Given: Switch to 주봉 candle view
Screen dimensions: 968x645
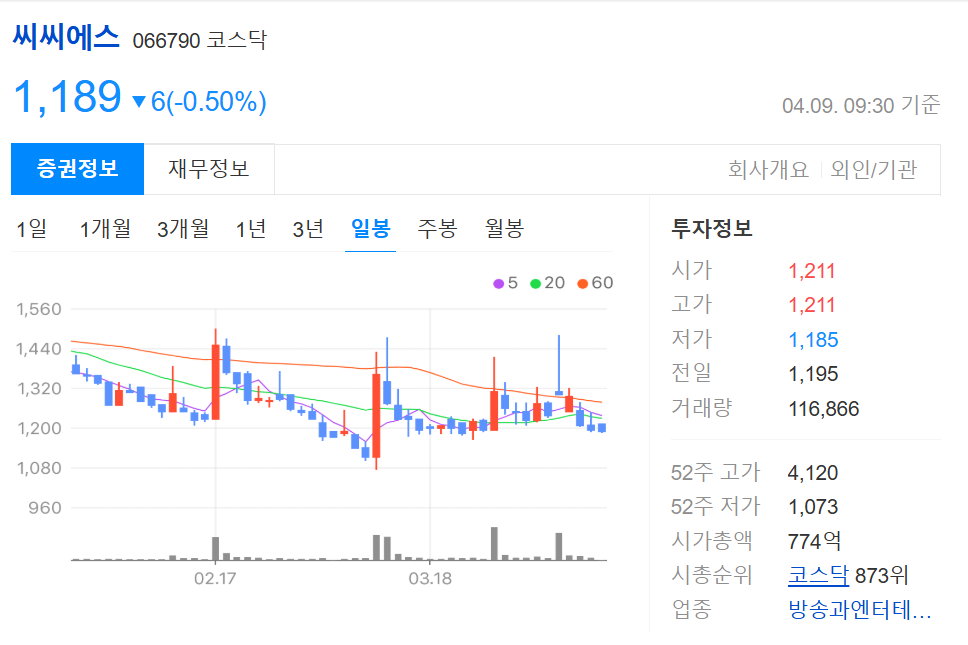Looking at the screenshot, I should pyautogui.click(x=434, y=228).
